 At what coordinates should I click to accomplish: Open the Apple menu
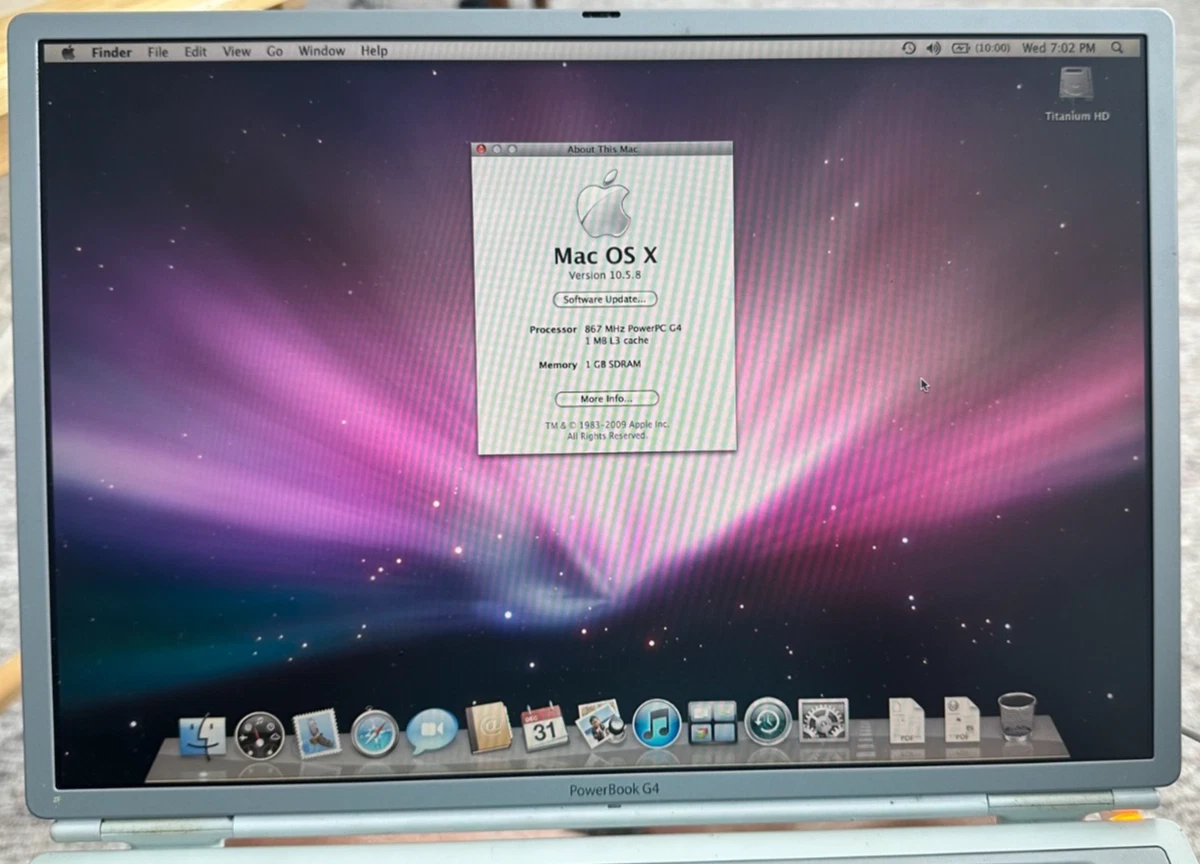(68, 51)
